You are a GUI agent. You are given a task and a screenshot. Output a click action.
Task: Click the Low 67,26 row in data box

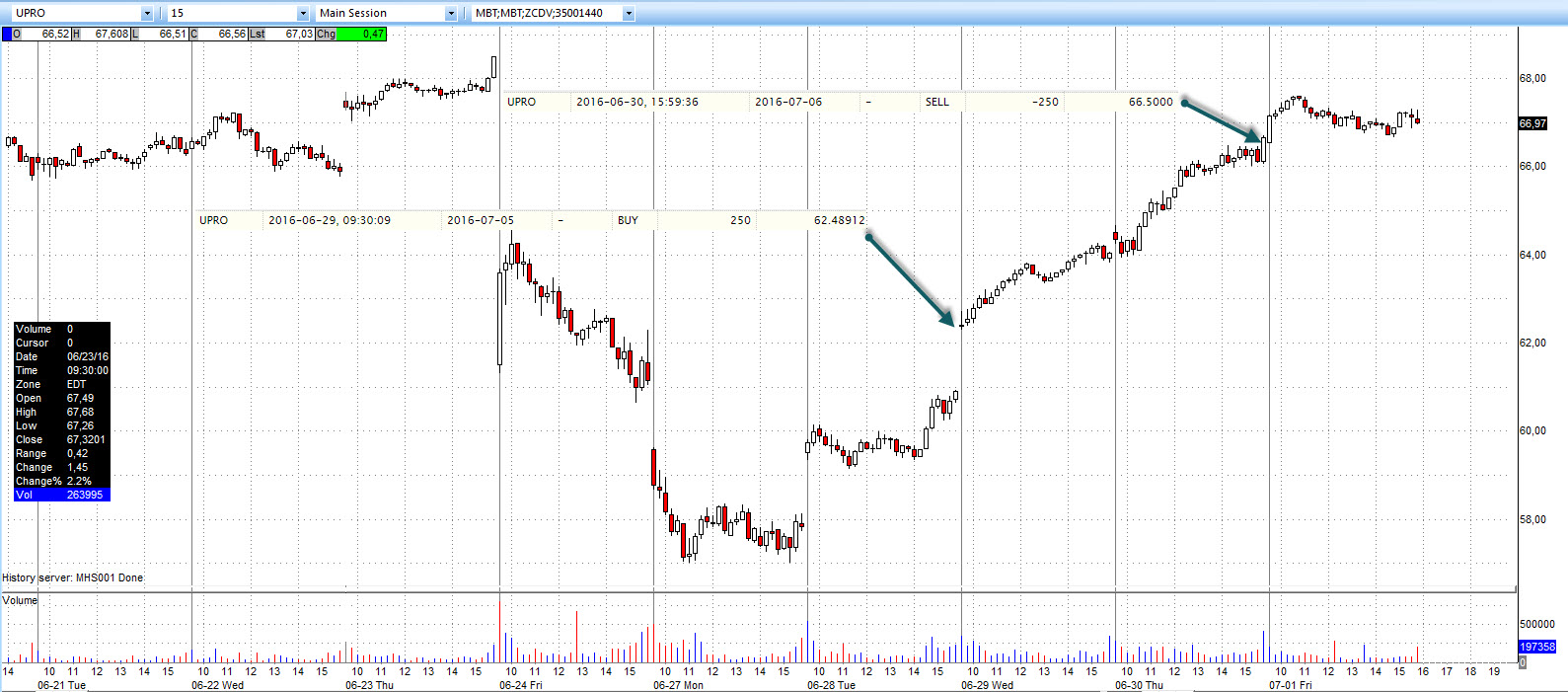[62, 425]
